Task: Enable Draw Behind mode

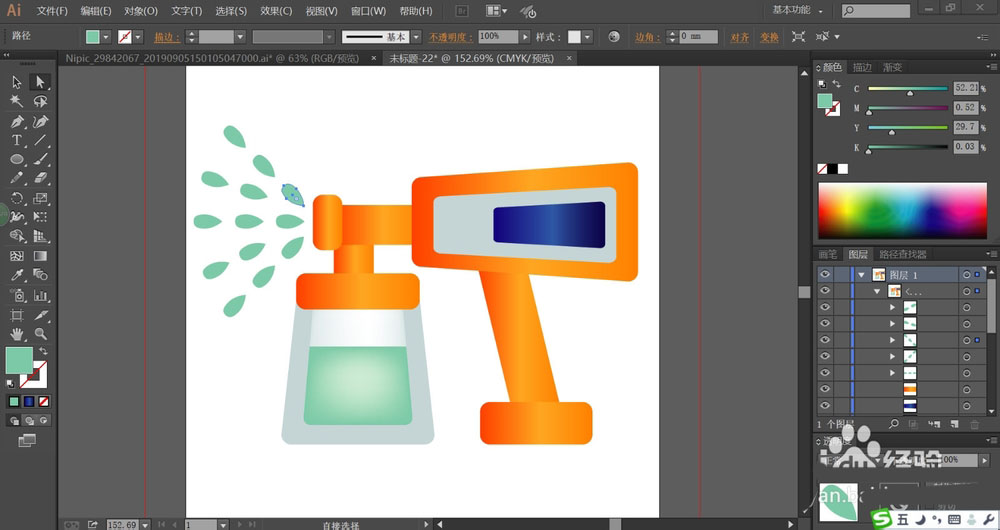Action: (29, 420)
